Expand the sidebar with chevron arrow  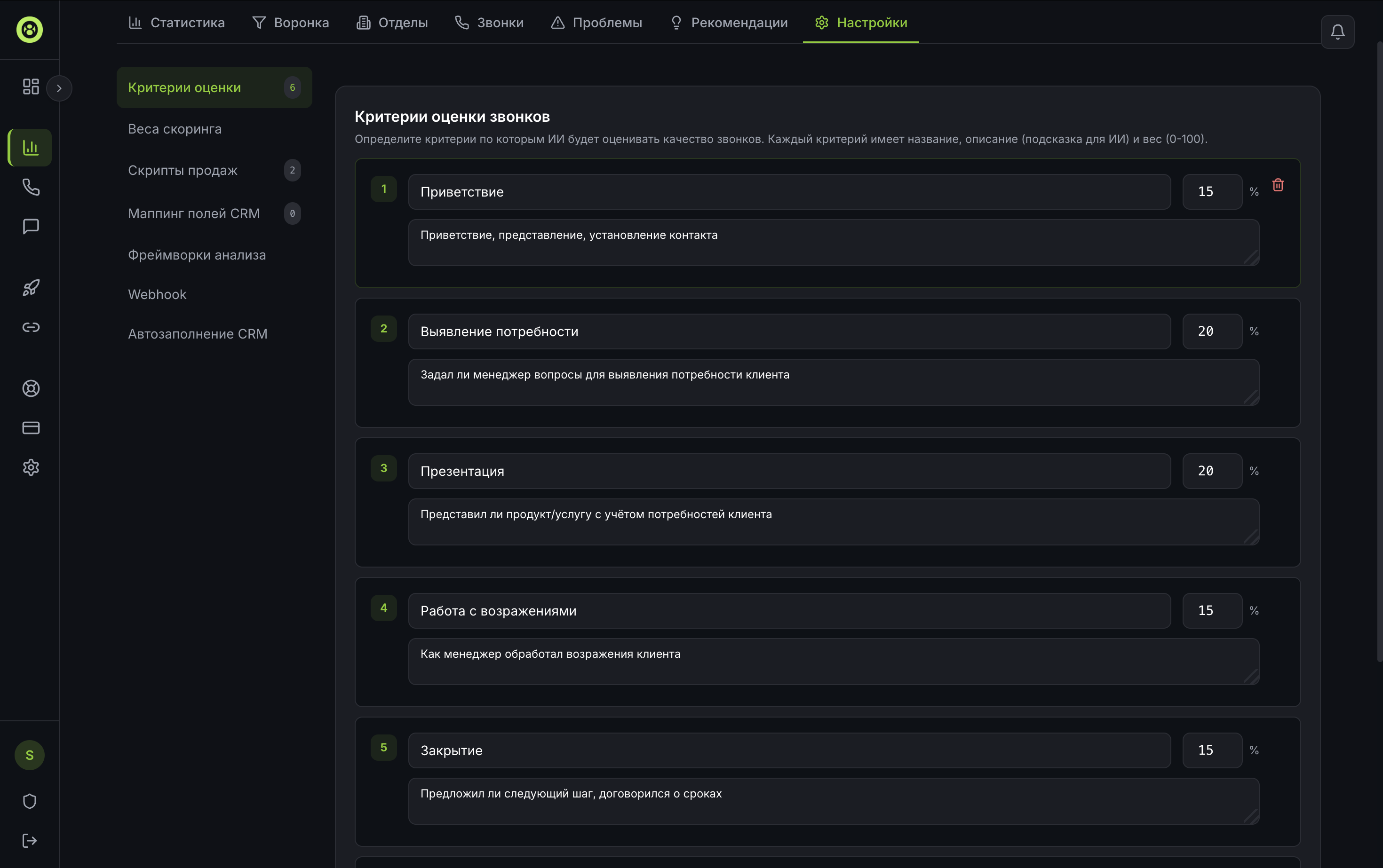(59, 88)
